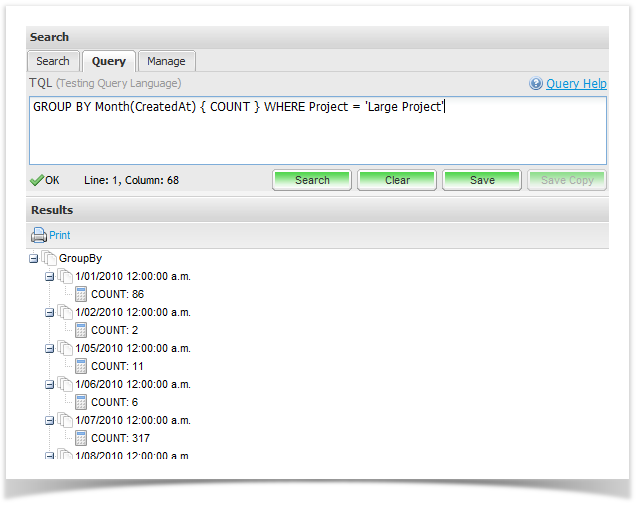Click the calculator icon beside COUNT: 2
The width and height of the screenshot is (643, 508).
[x=81, y=330]
